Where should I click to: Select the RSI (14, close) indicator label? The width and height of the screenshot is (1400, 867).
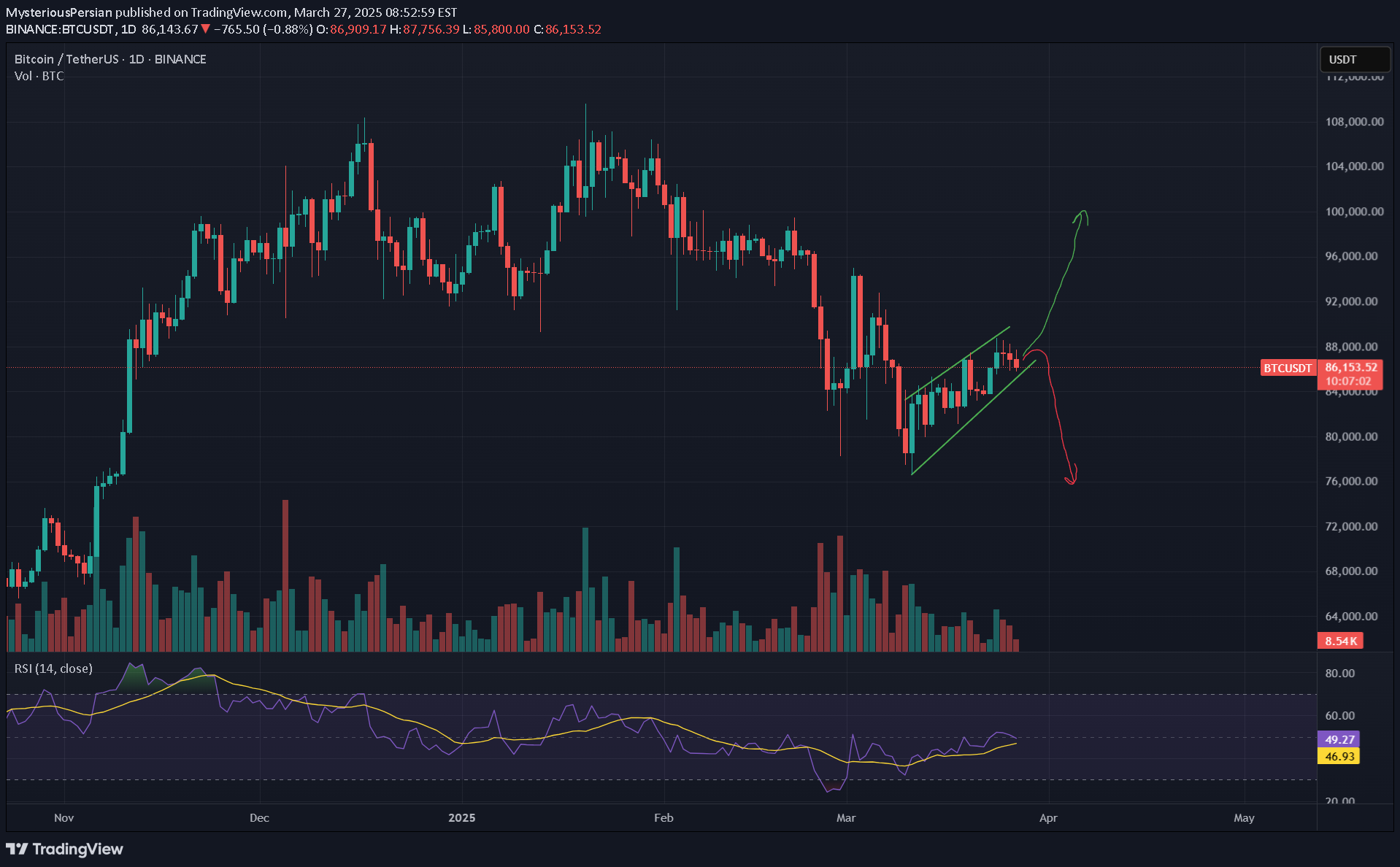[53, 668]
